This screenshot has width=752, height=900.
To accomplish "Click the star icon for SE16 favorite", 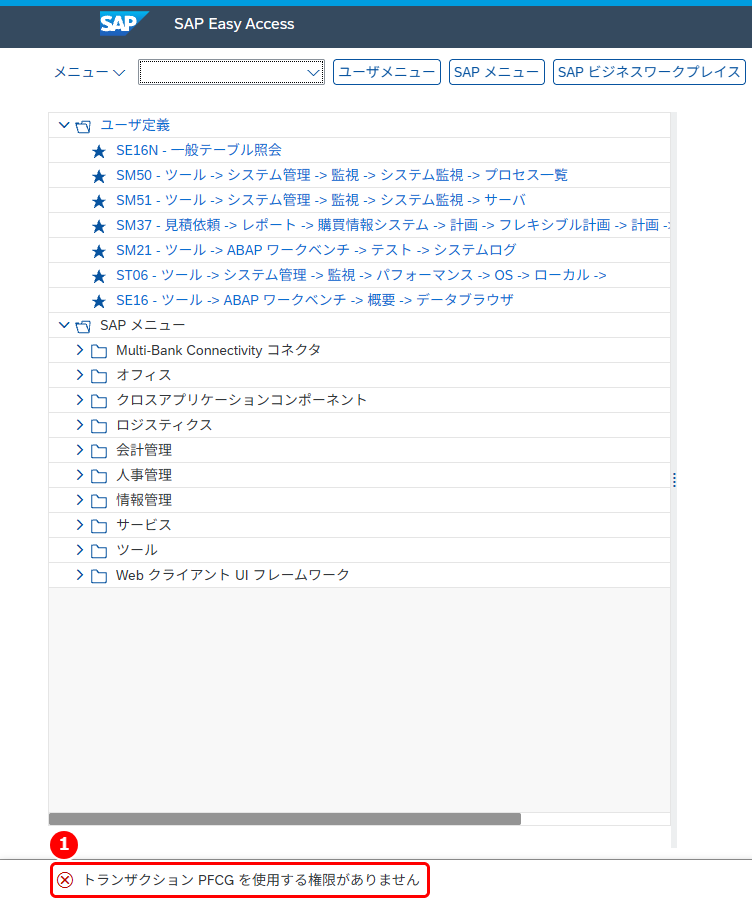I will point(99,301).
